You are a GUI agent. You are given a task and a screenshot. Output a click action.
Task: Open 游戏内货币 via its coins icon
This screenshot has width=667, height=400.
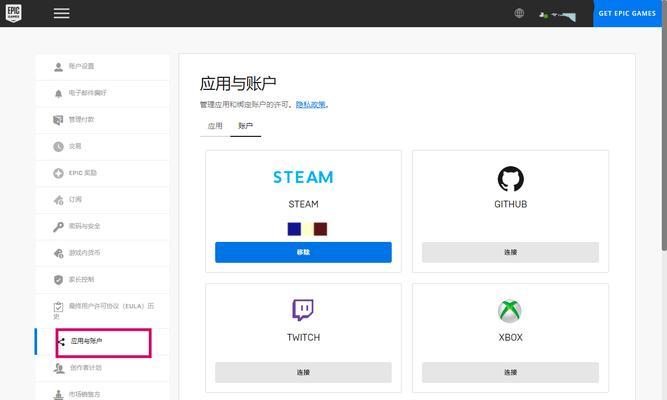tap(58, 253)
